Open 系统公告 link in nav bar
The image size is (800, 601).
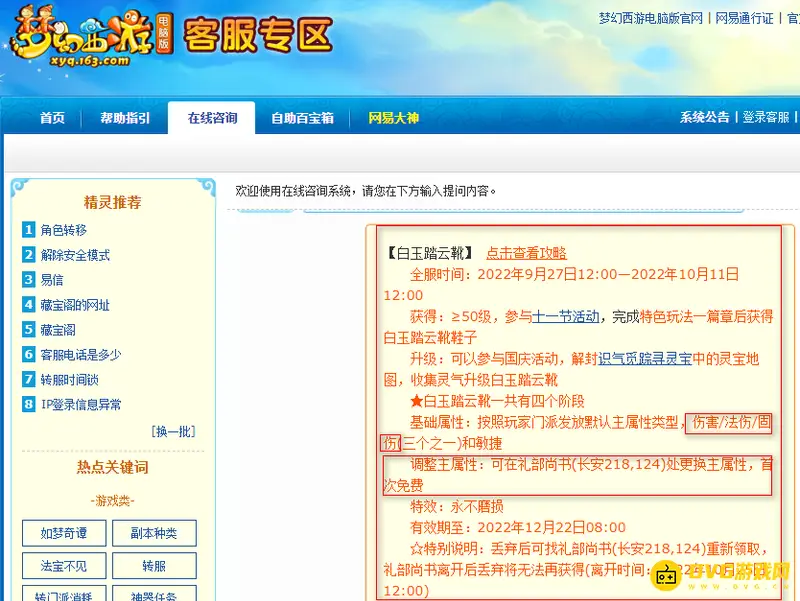click(x=705, y=117)
